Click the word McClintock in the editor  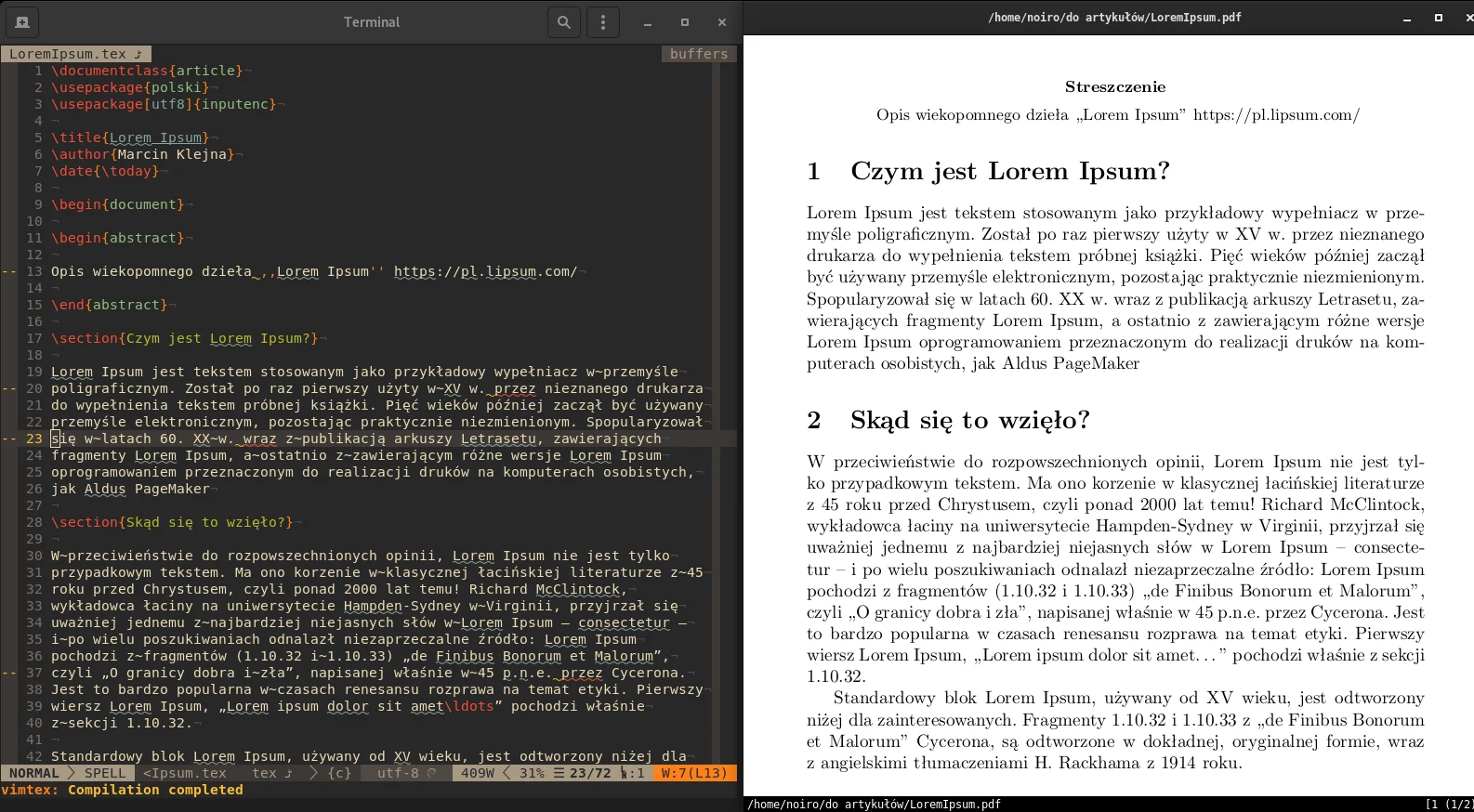578,589
